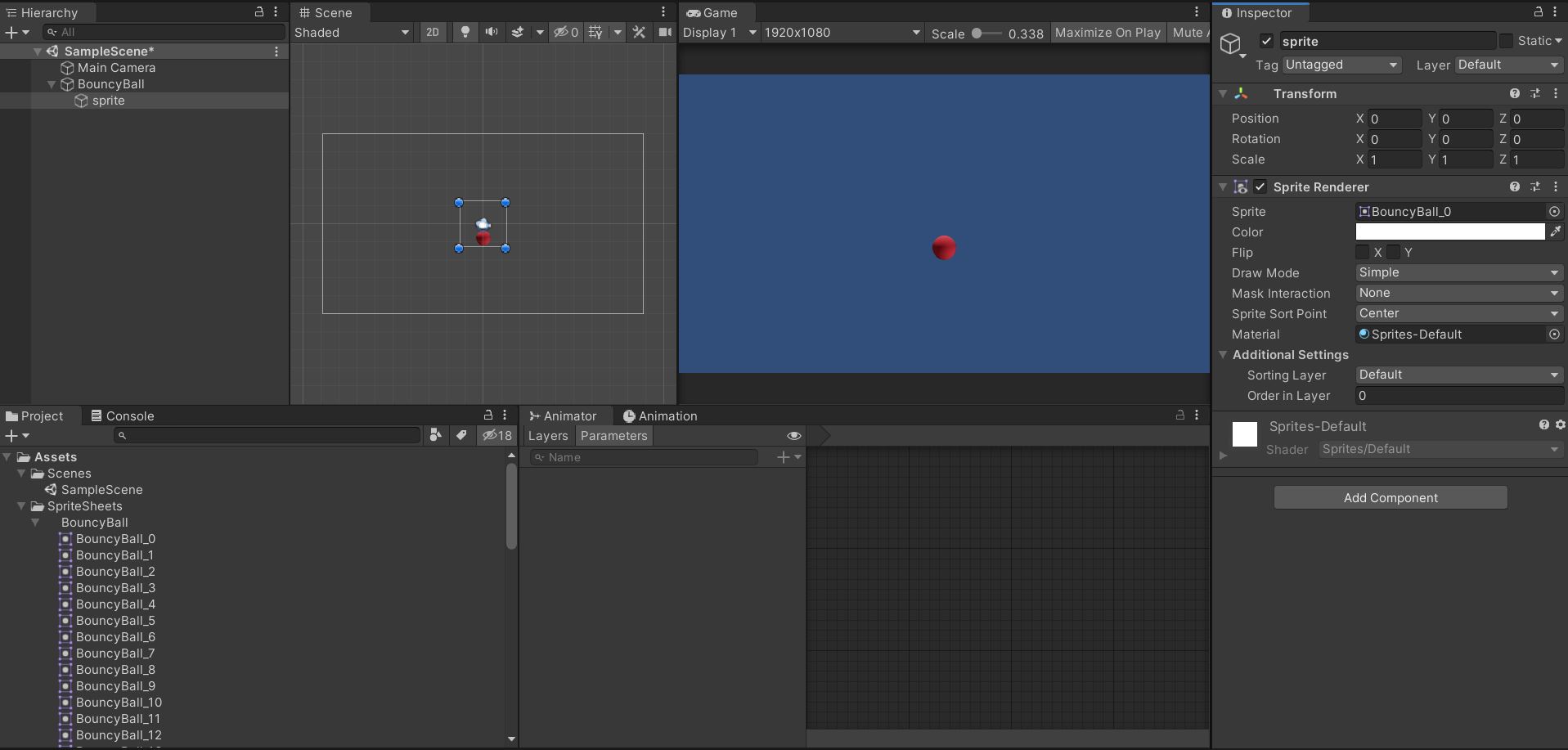1568x750 pixels.
Task: Click the white Color swatch in Sprite Renderer
Action: pos(1450,231)
